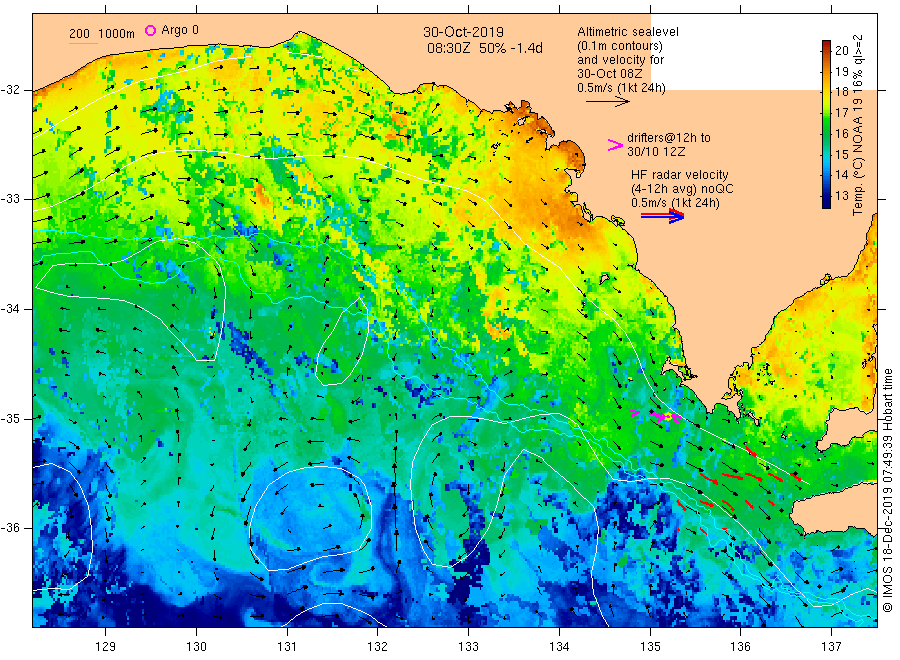Click latitude axis label -33
900x660 pixels.
(10, 199)
